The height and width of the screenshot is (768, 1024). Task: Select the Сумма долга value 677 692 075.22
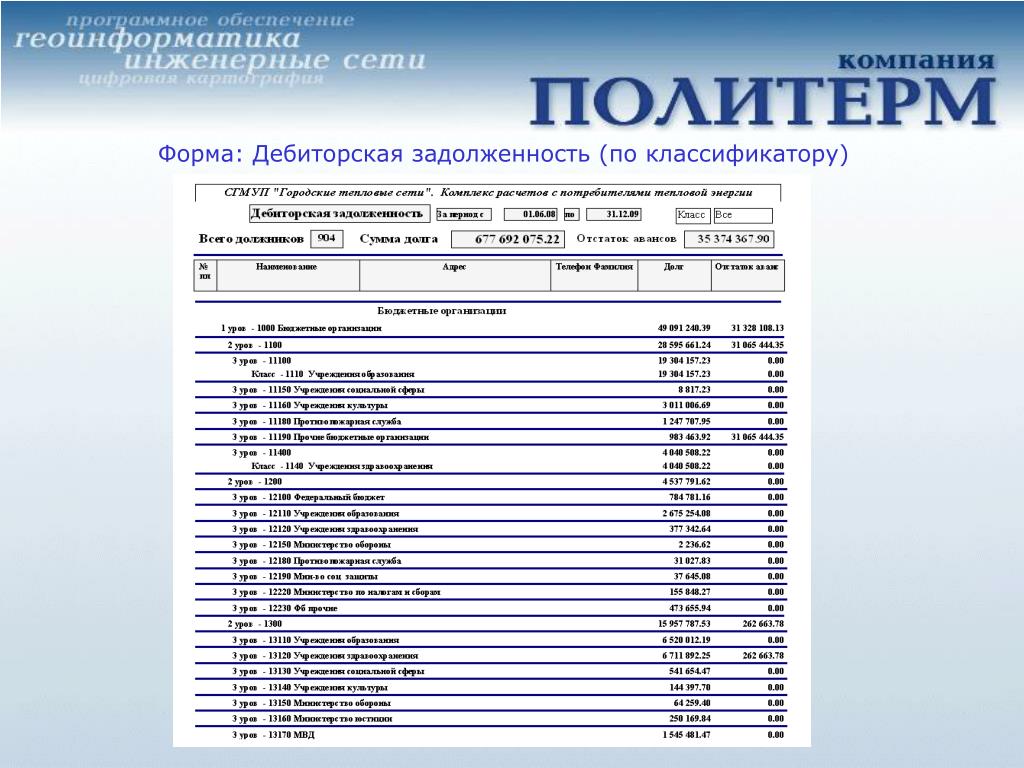[508, 239]
